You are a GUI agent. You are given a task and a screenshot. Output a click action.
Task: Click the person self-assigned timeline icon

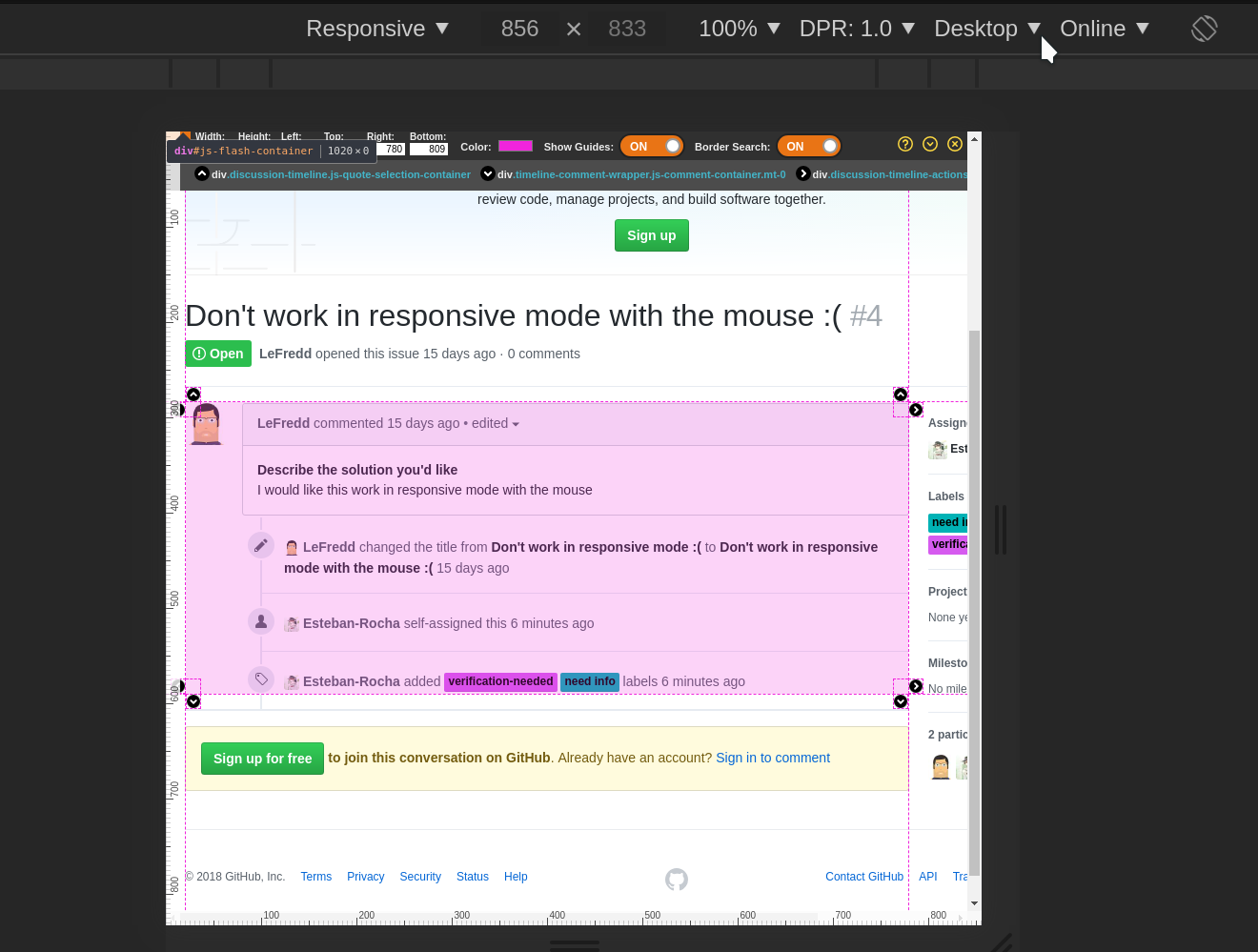[x=261, y=621]
